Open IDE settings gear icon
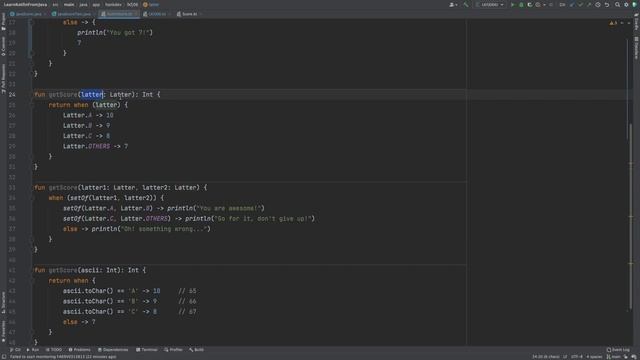 point(626,4)
